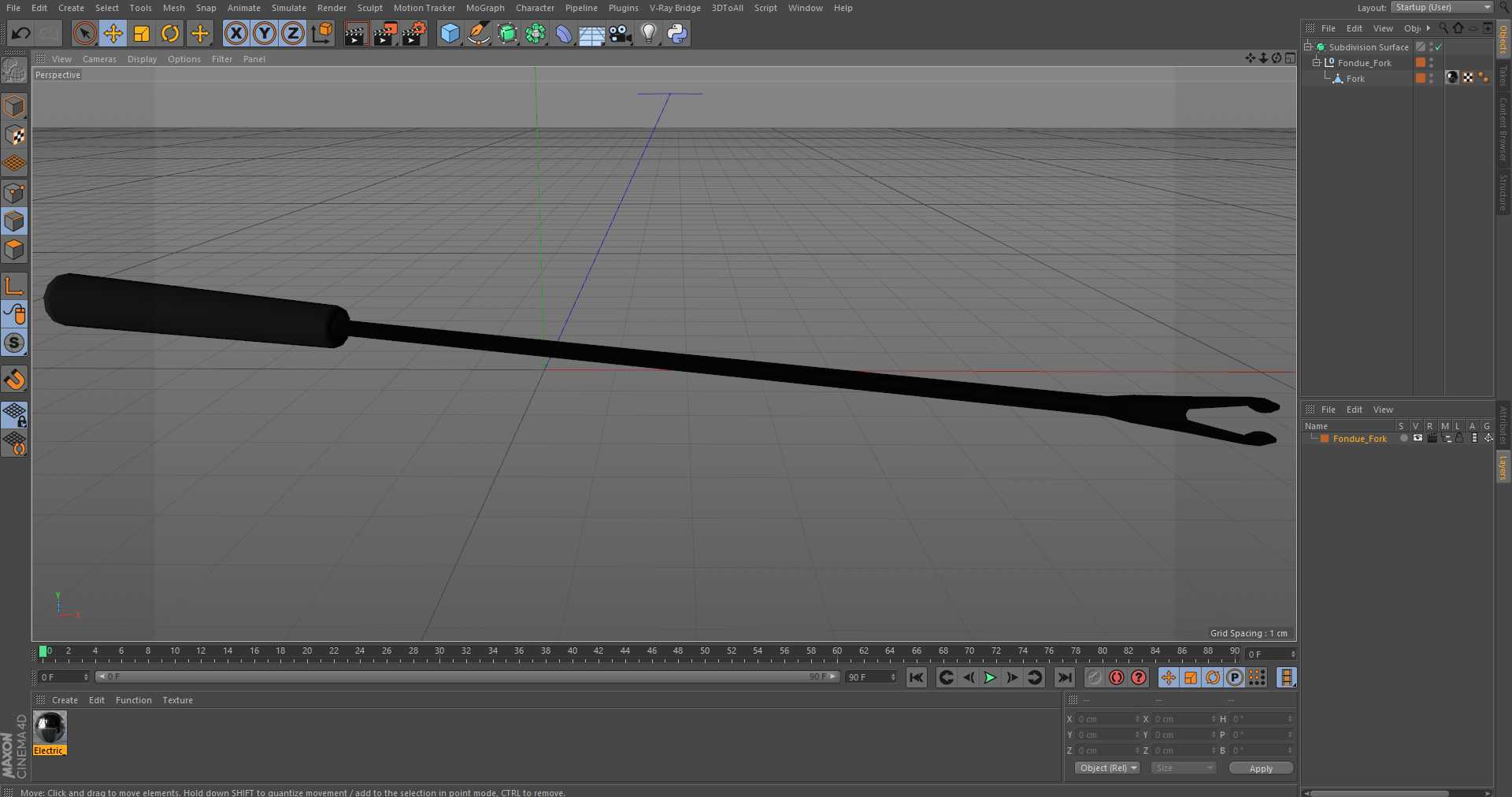Toggle position keyframe recording

pos(1169,677)
